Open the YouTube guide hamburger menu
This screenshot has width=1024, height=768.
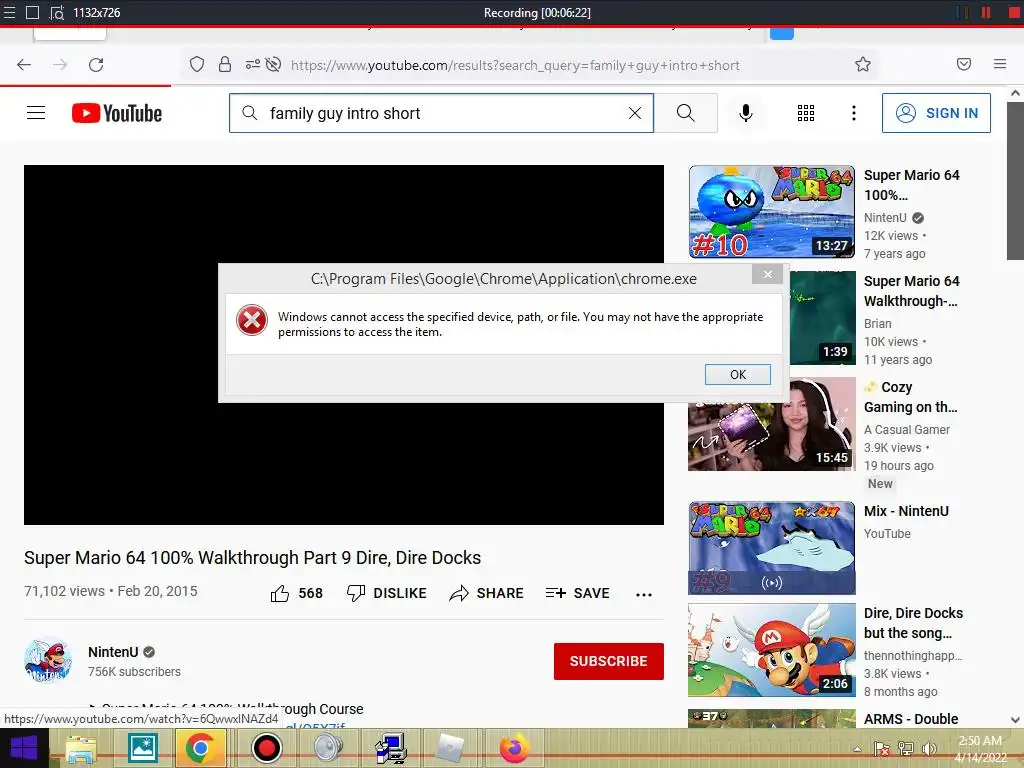coord(36,113)
